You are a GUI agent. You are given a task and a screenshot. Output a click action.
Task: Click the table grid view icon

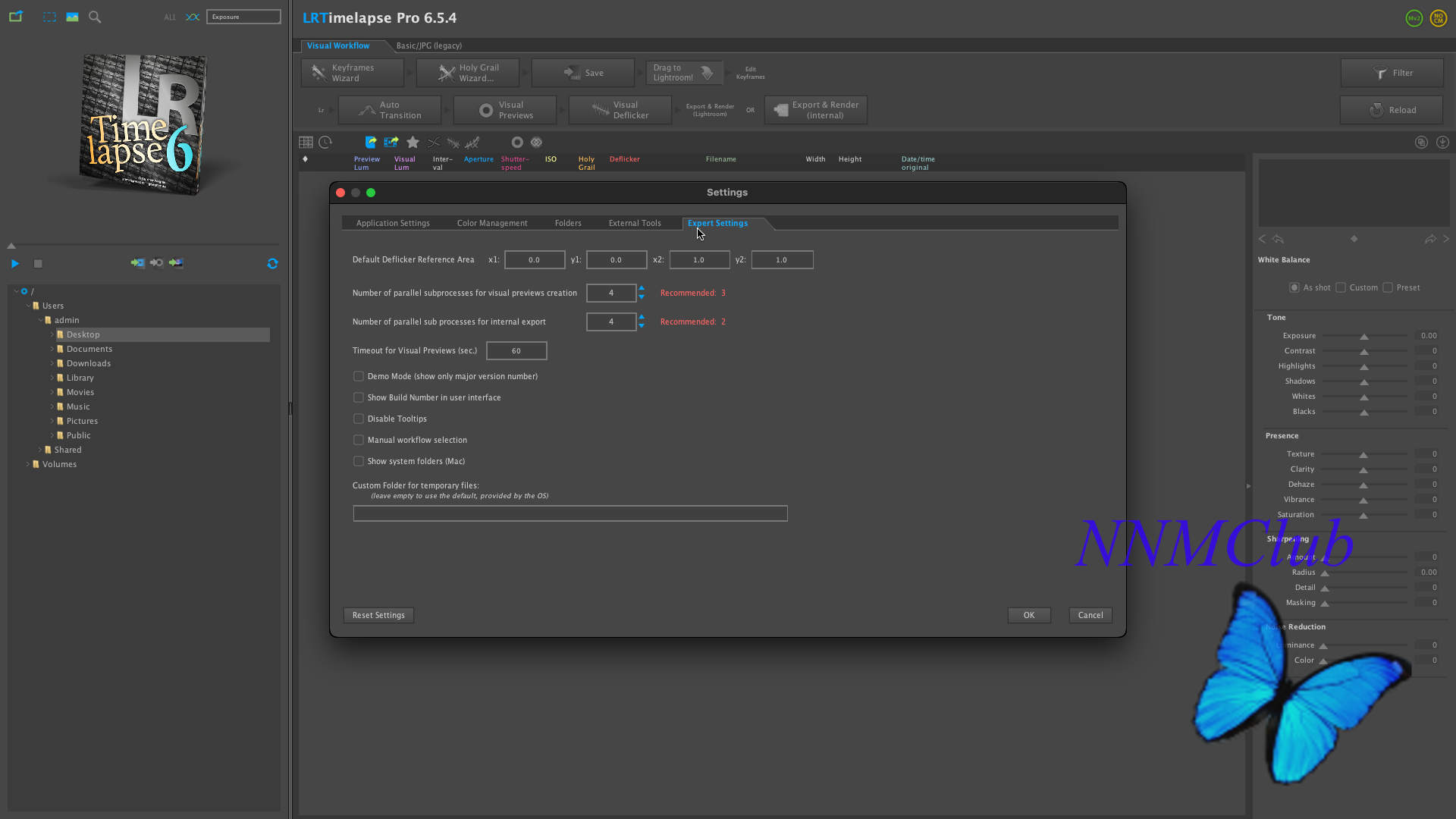click(306, 142)
